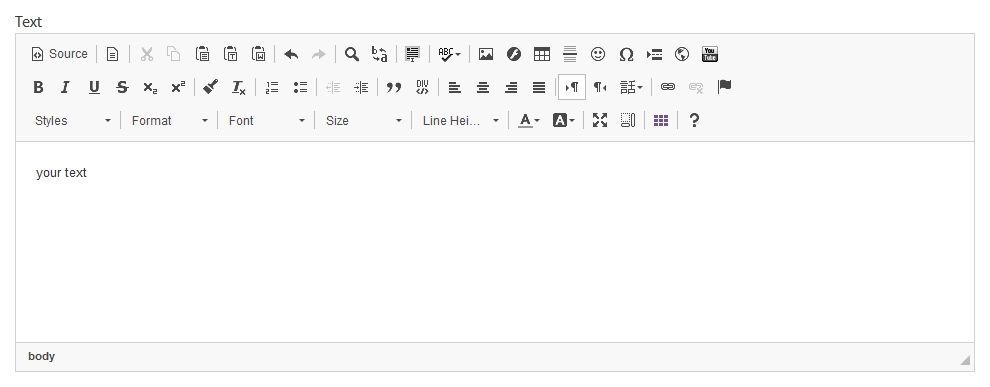Insert page break for printing
This screenshot has width=990, height=387.
pos(654,54)
